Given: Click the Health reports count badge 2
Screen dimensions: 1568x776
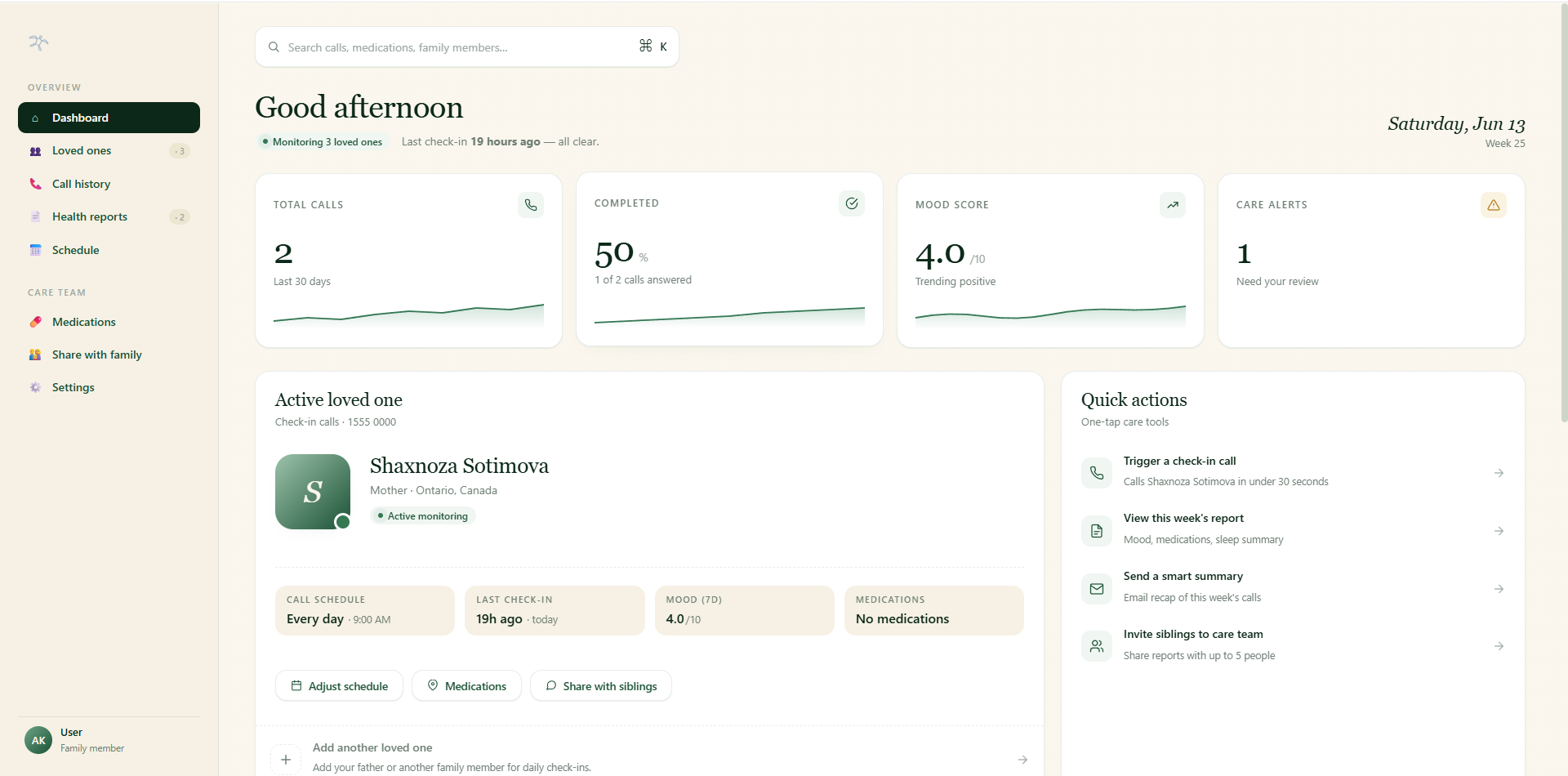Looking at the screenshot, I should pos(180,217).
